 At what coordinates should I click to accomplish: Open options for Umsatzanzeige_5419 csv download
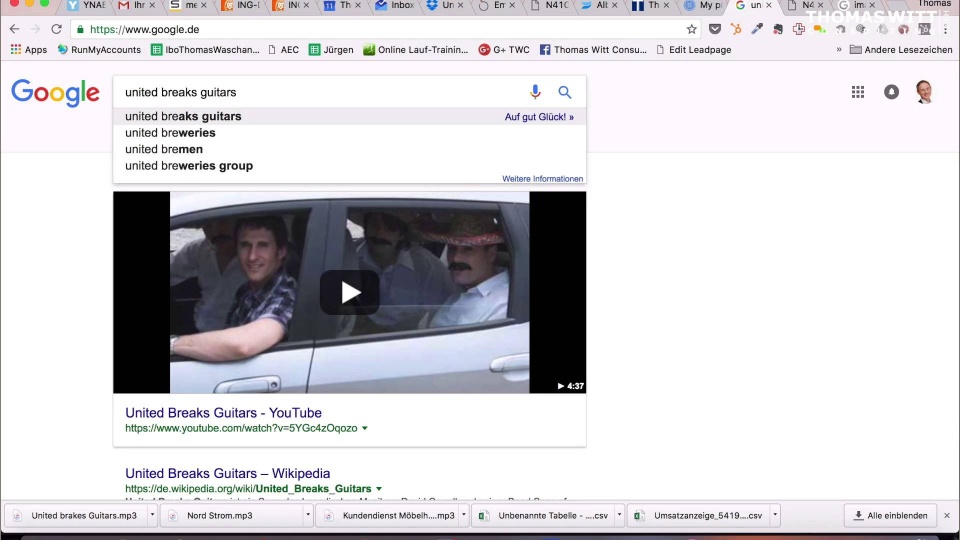774,515
